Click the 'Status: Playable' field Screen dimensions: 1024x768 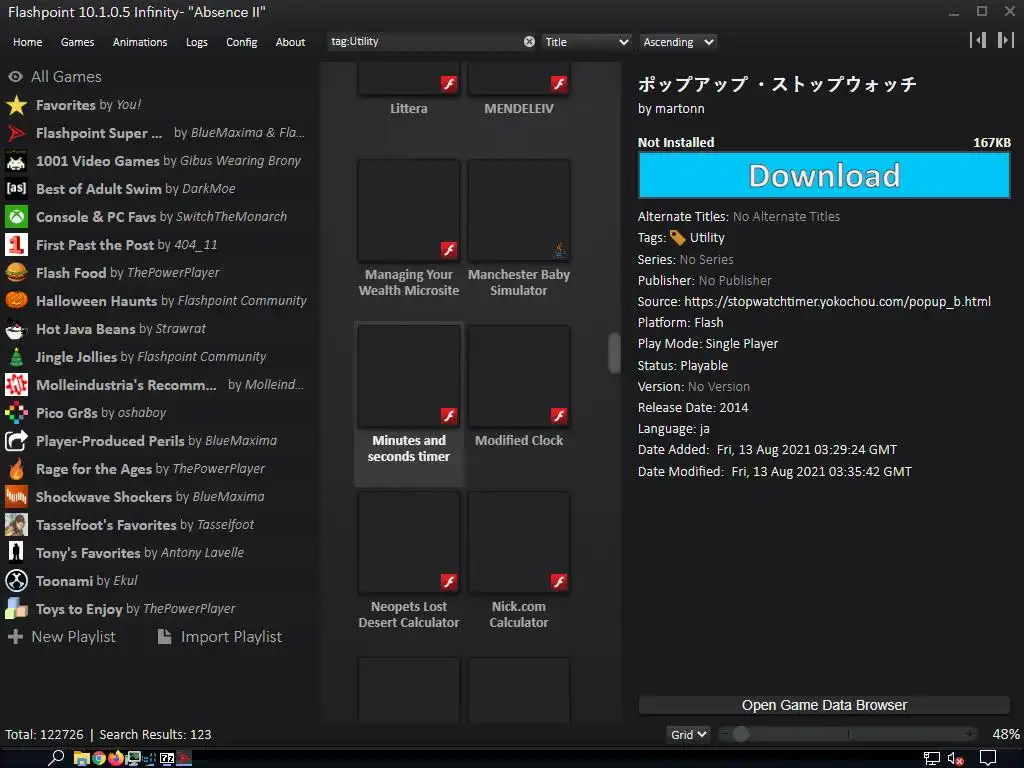click(x=682, y=366)
